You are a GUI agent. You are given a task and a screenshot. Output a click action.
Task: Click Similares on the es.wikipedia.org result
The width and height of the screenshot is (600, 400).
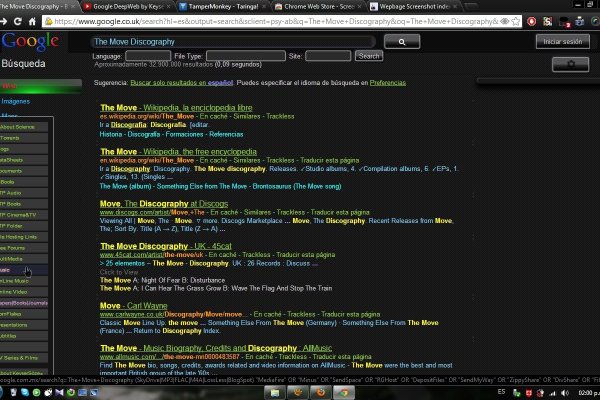(247, 116)
